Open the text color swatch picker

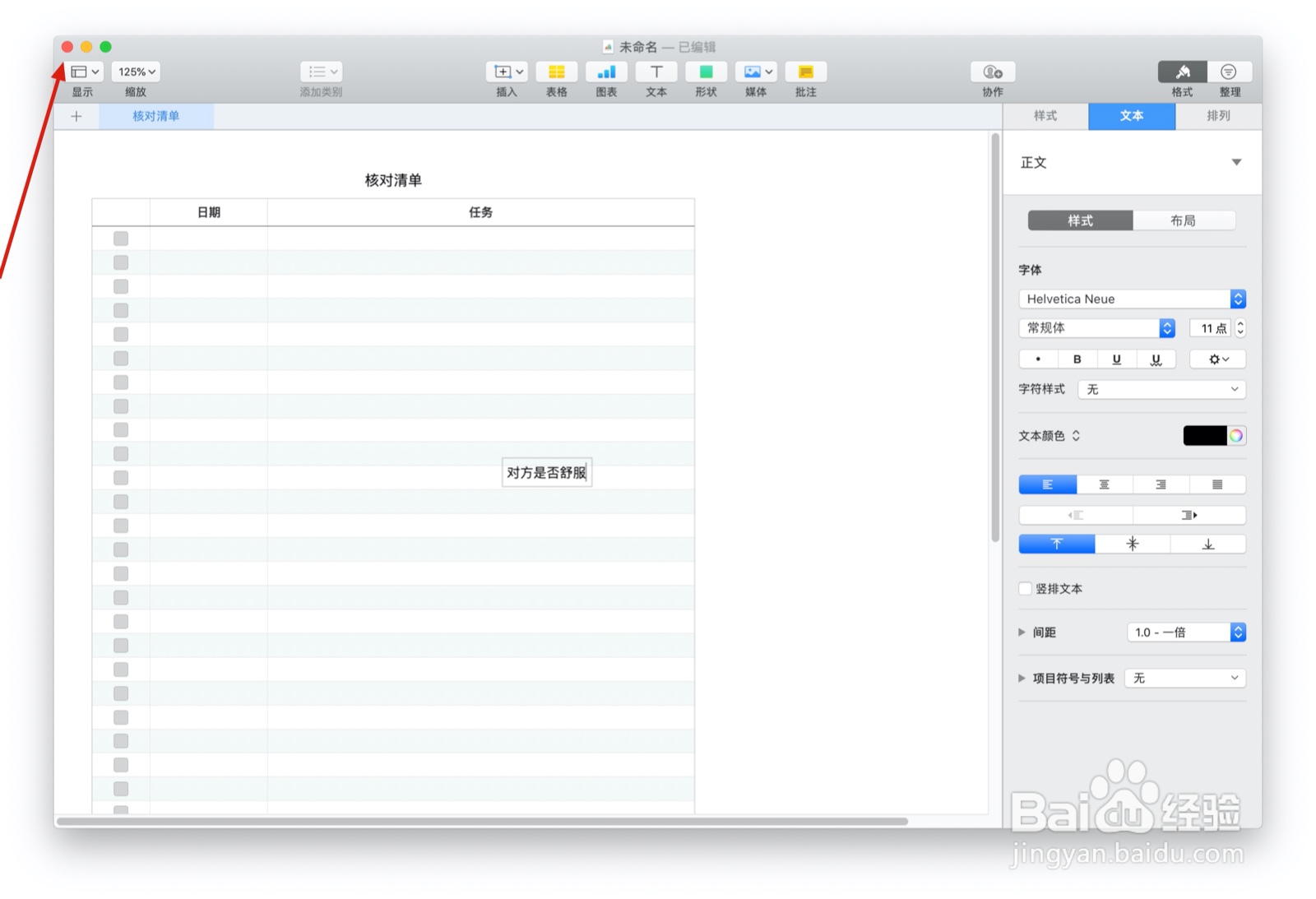click(1207, 435)
